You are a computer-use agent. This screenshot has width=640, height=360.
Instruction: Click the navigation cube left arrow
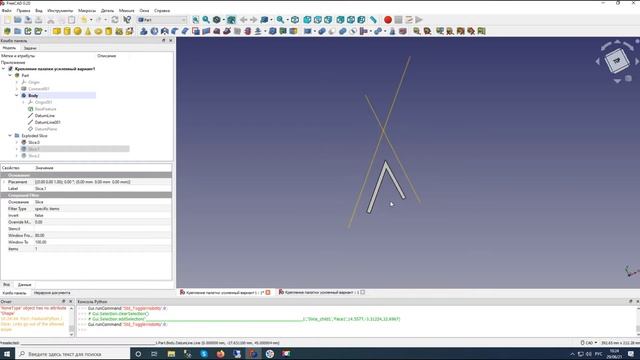(x=598, y=62)
